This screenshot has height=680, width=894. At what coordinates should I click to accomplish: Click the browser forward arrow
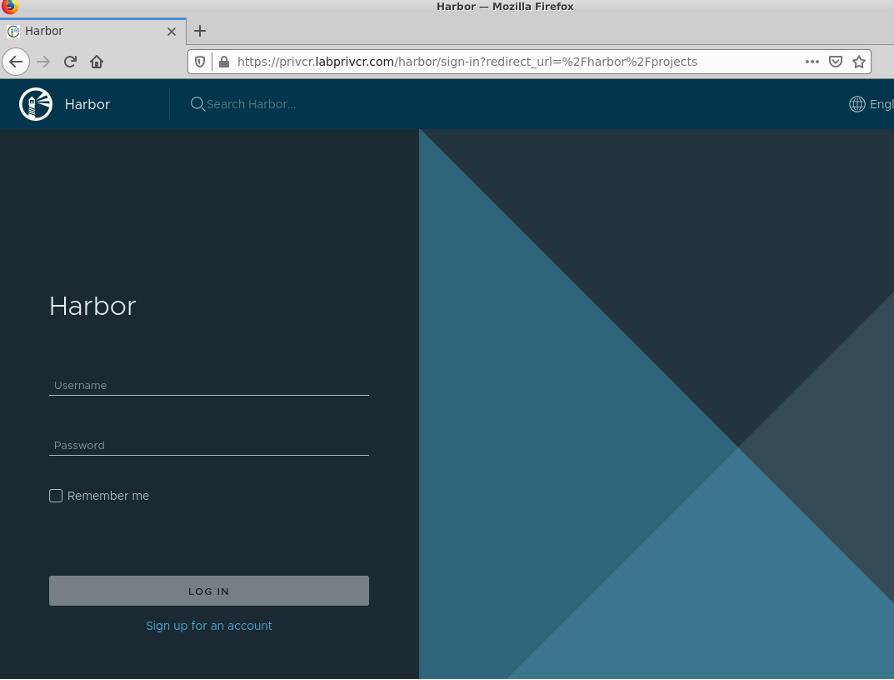pyautogui.click(x=43, y=62)
